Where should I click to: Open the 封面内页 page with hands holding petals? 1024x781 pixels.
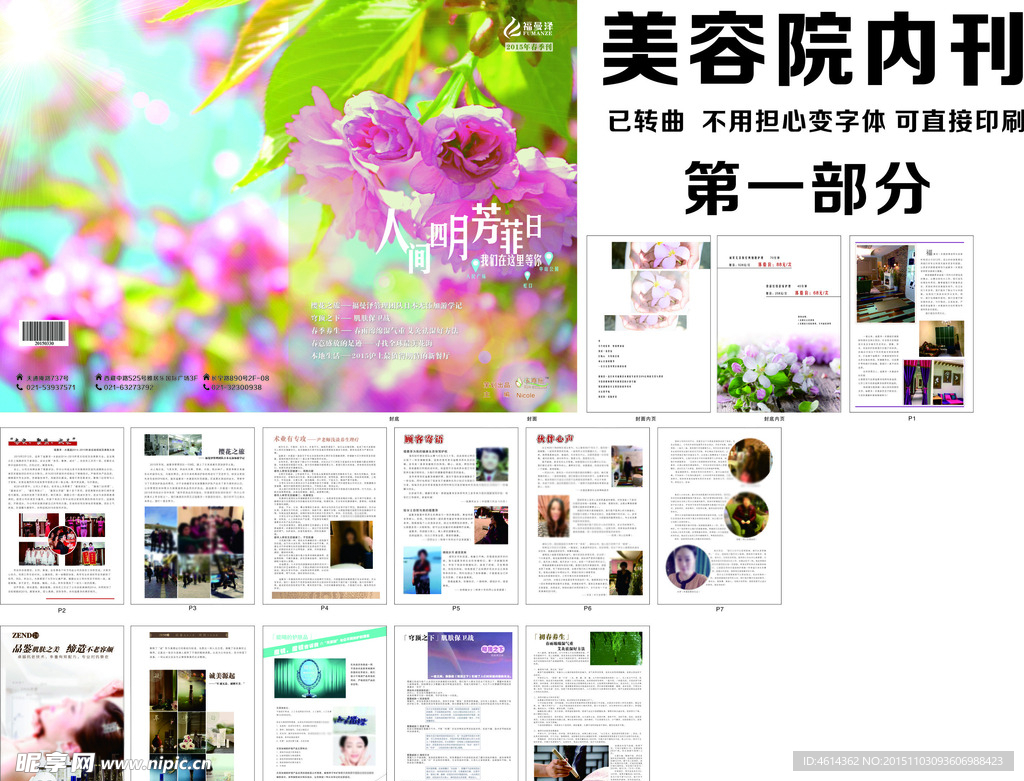click(x=648, y=324)
